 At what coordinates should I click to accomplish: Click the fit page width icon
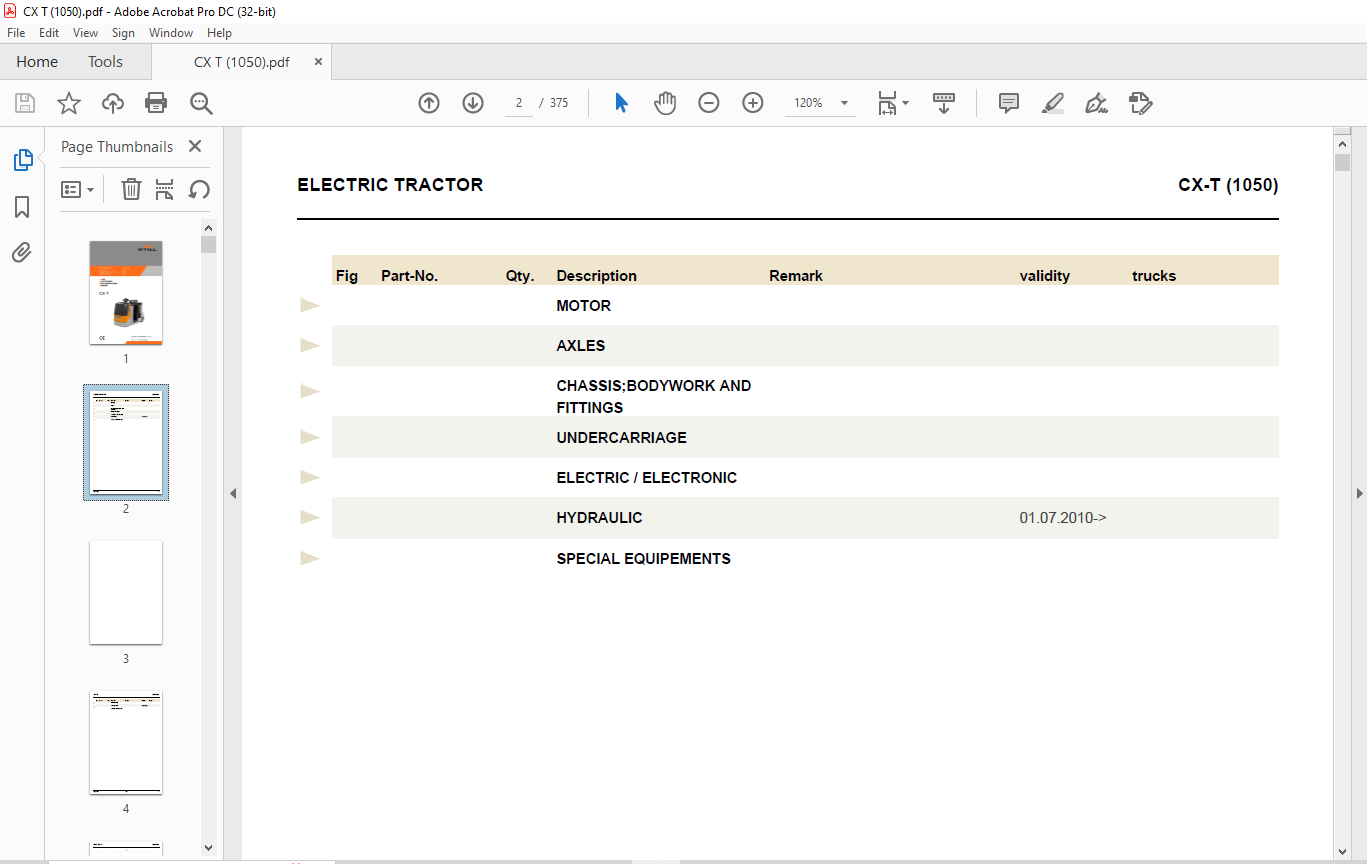pos(887,103)
